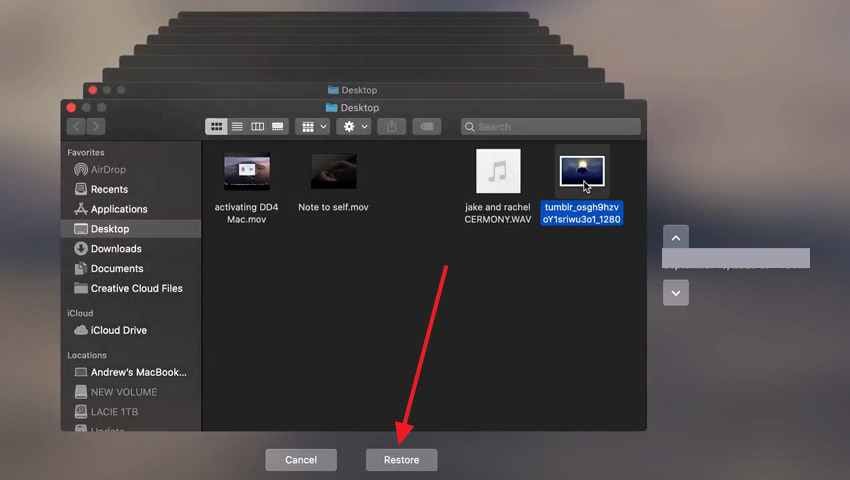Screen dimensions: 850x480
Task: Go to earlier backup with up arrow
Action: (x=675, y=238)
